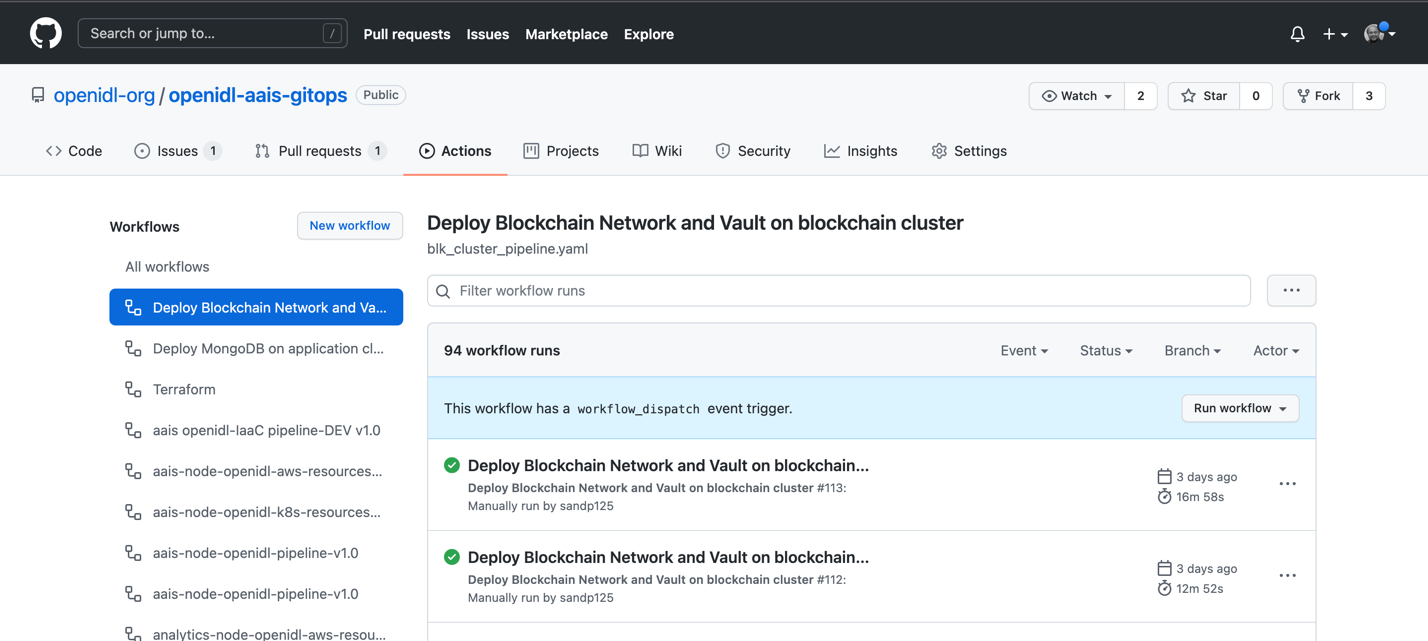Open kebab menu for run #112
The height and width of the screenshot is (641, 1428).
click(x=1287, y=576)
